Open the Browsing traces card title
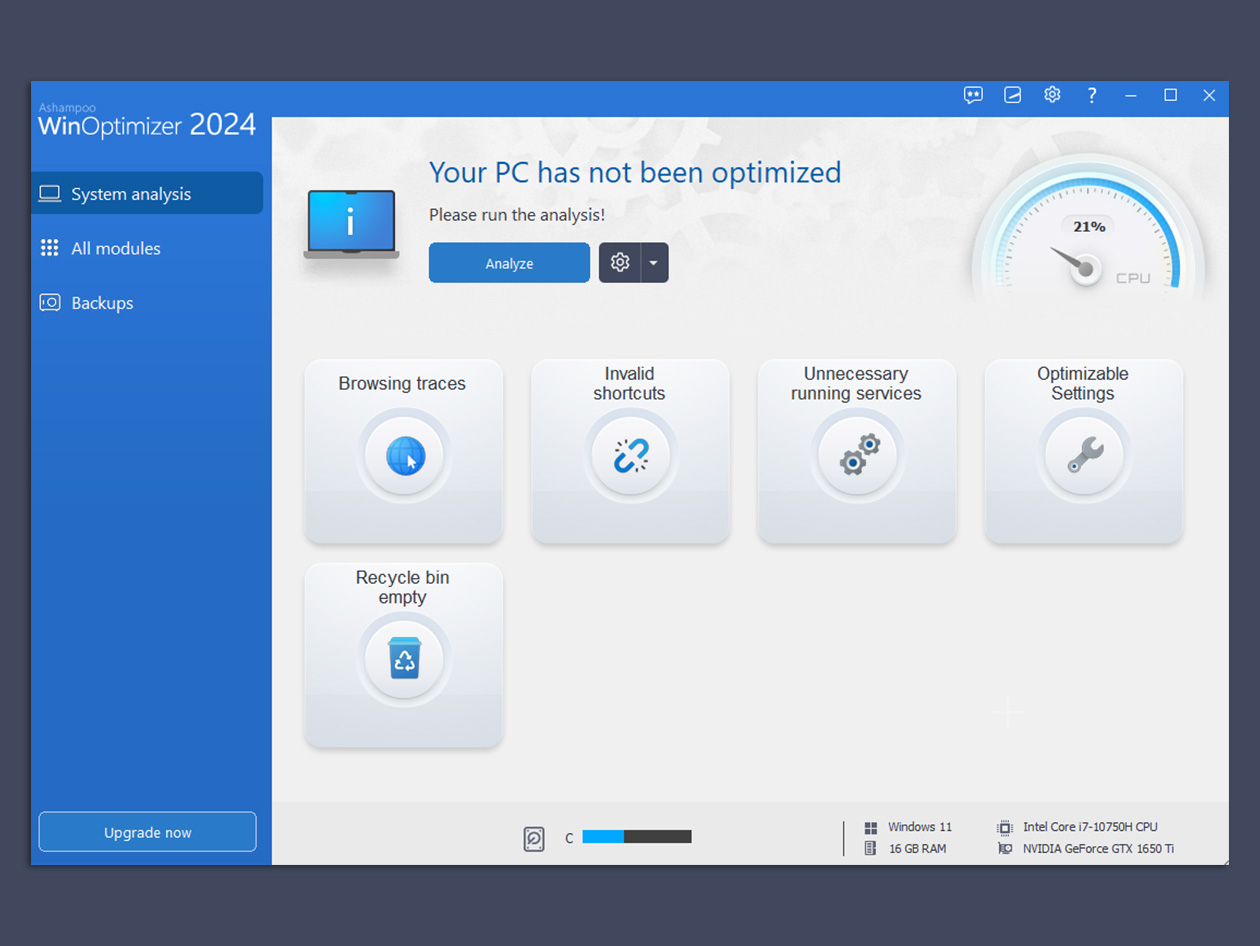 402,384
